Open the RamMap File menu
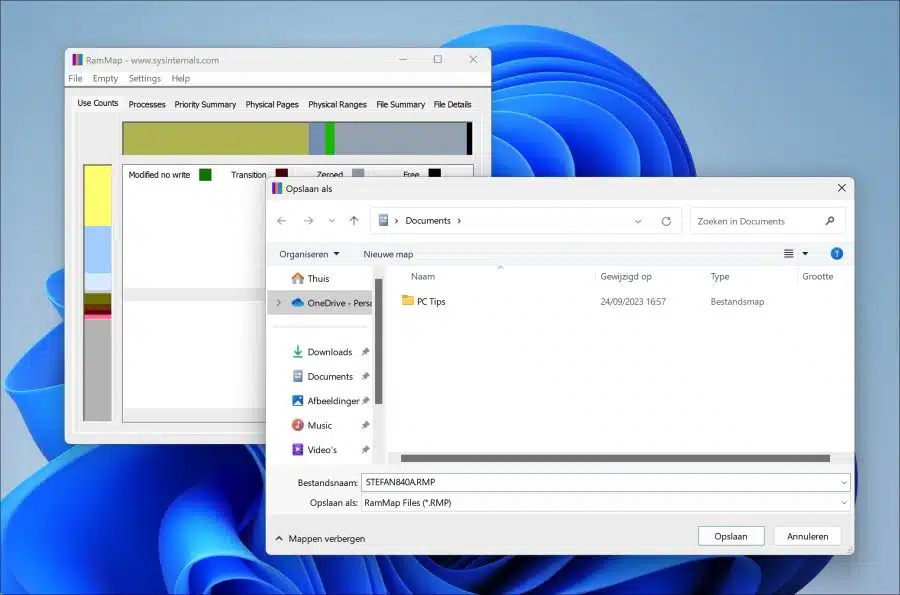Image resolution: width=900 pixels, height=595 pixels. coord(75,79)
